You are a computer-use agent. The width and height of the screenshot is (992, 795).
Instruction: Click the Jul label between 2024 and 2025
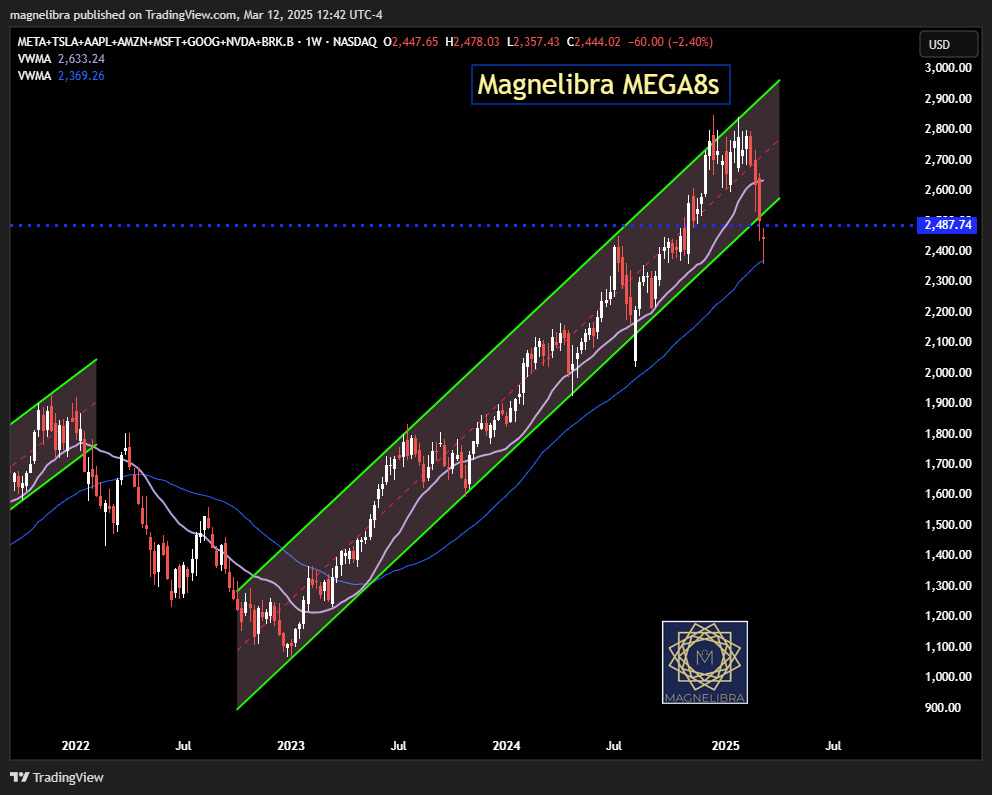tap(614, 746)
